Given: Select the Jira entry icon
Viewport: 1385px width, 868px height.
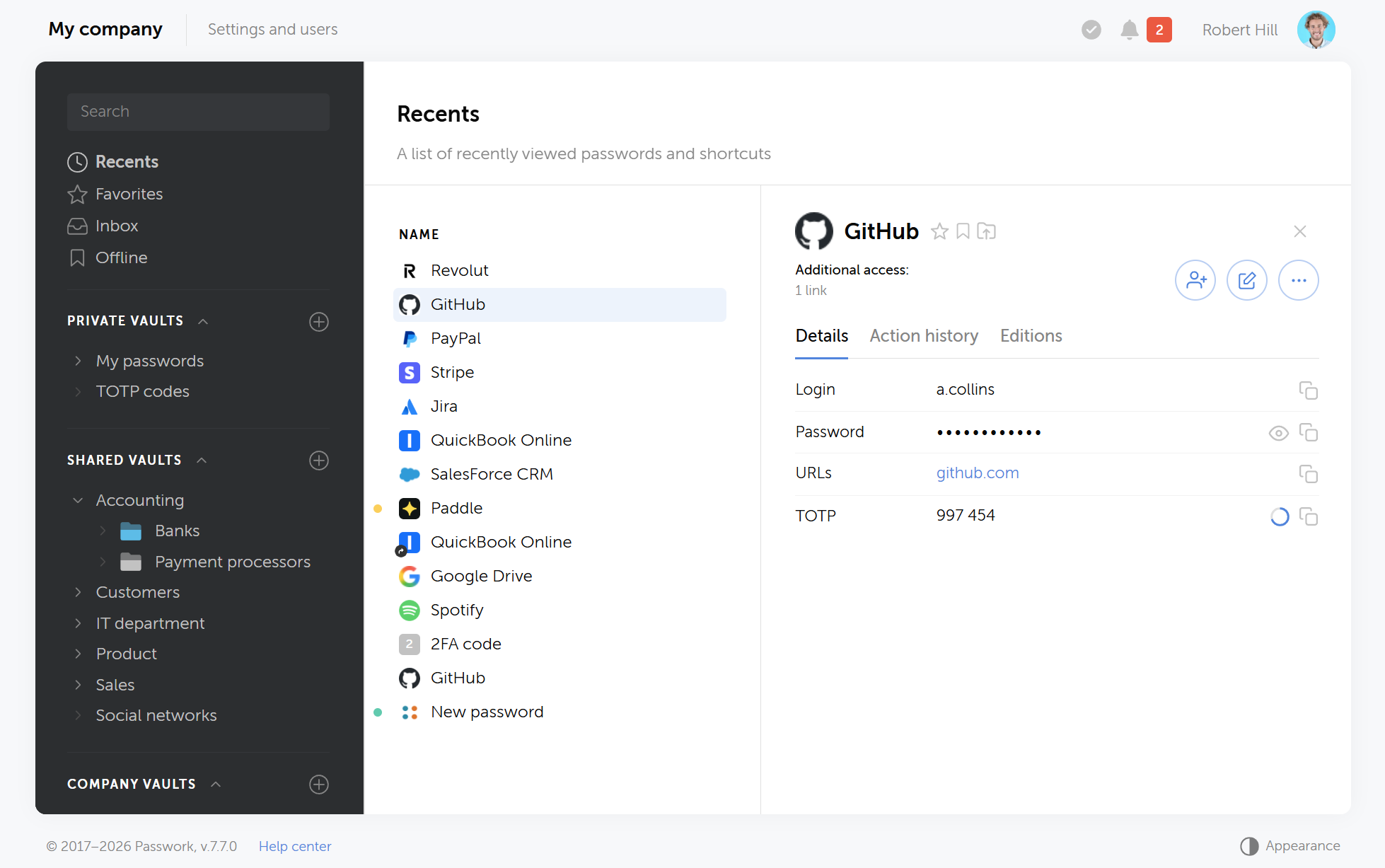Looking at the screenshot, I should (x=409, y=406).
